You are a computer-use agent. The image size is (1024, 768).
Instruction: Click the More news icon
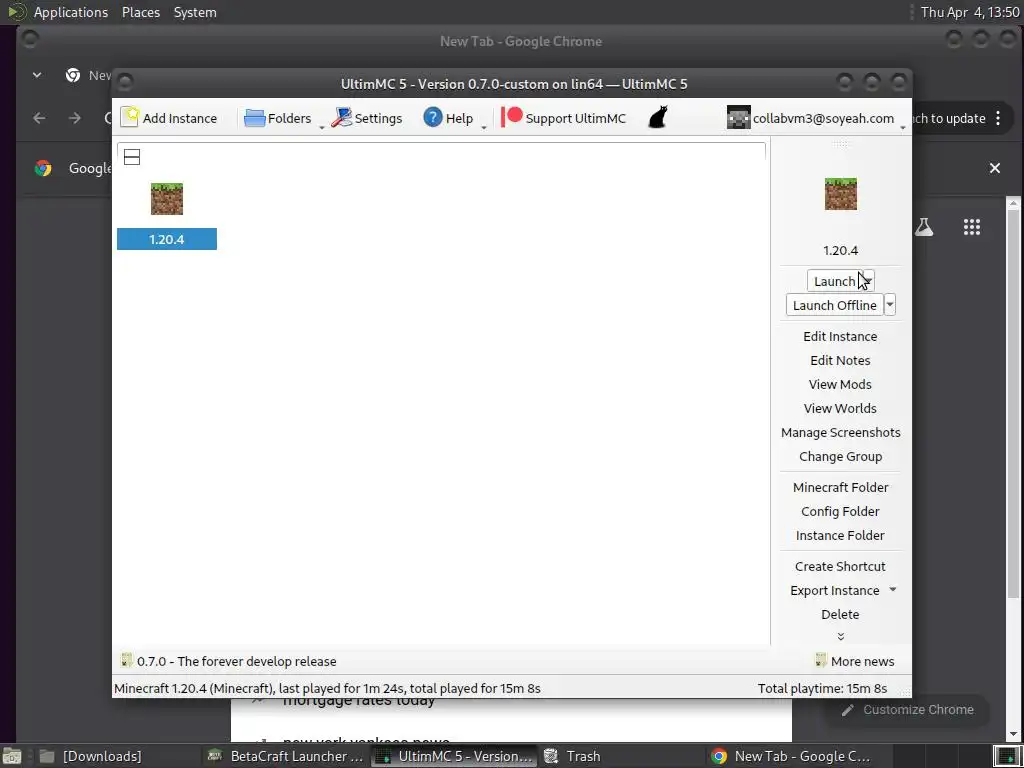tap(821, 660)
